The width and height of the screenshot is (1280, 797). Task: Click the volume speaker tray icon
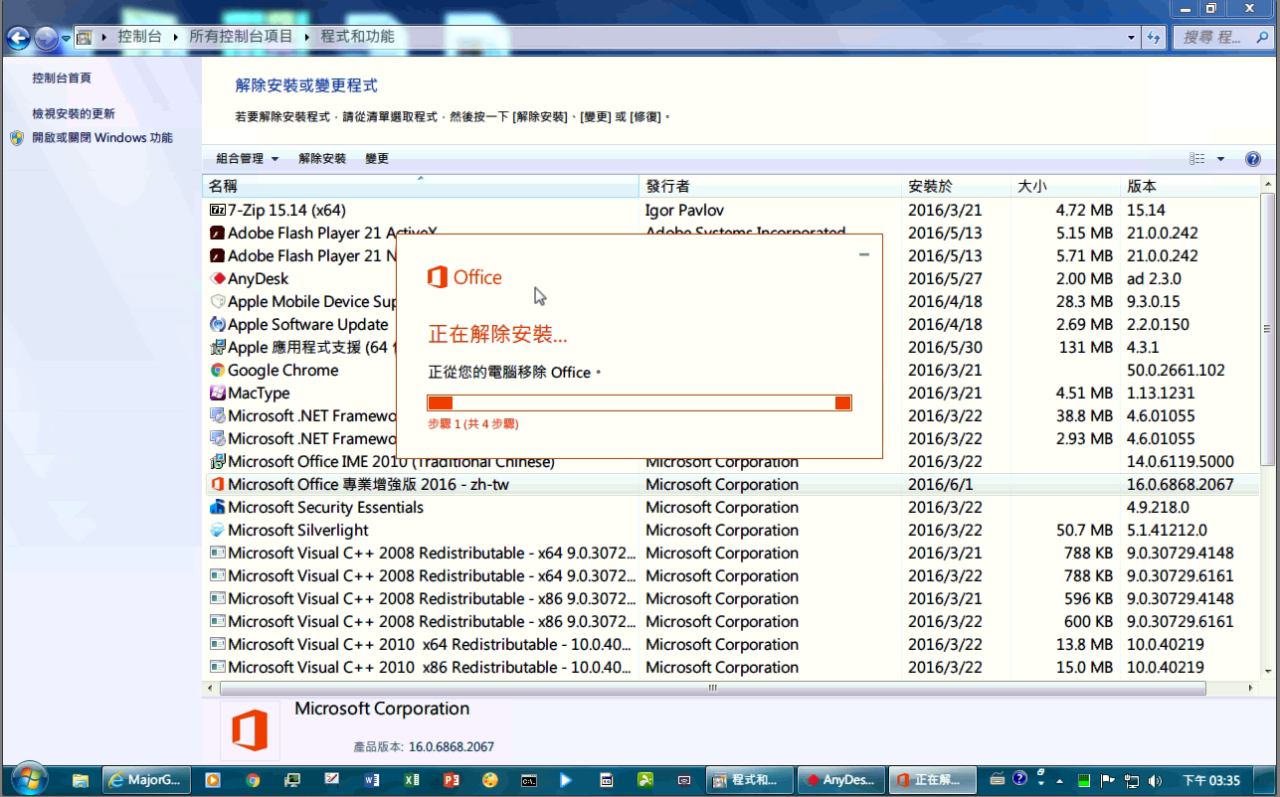click(1156, 780)
